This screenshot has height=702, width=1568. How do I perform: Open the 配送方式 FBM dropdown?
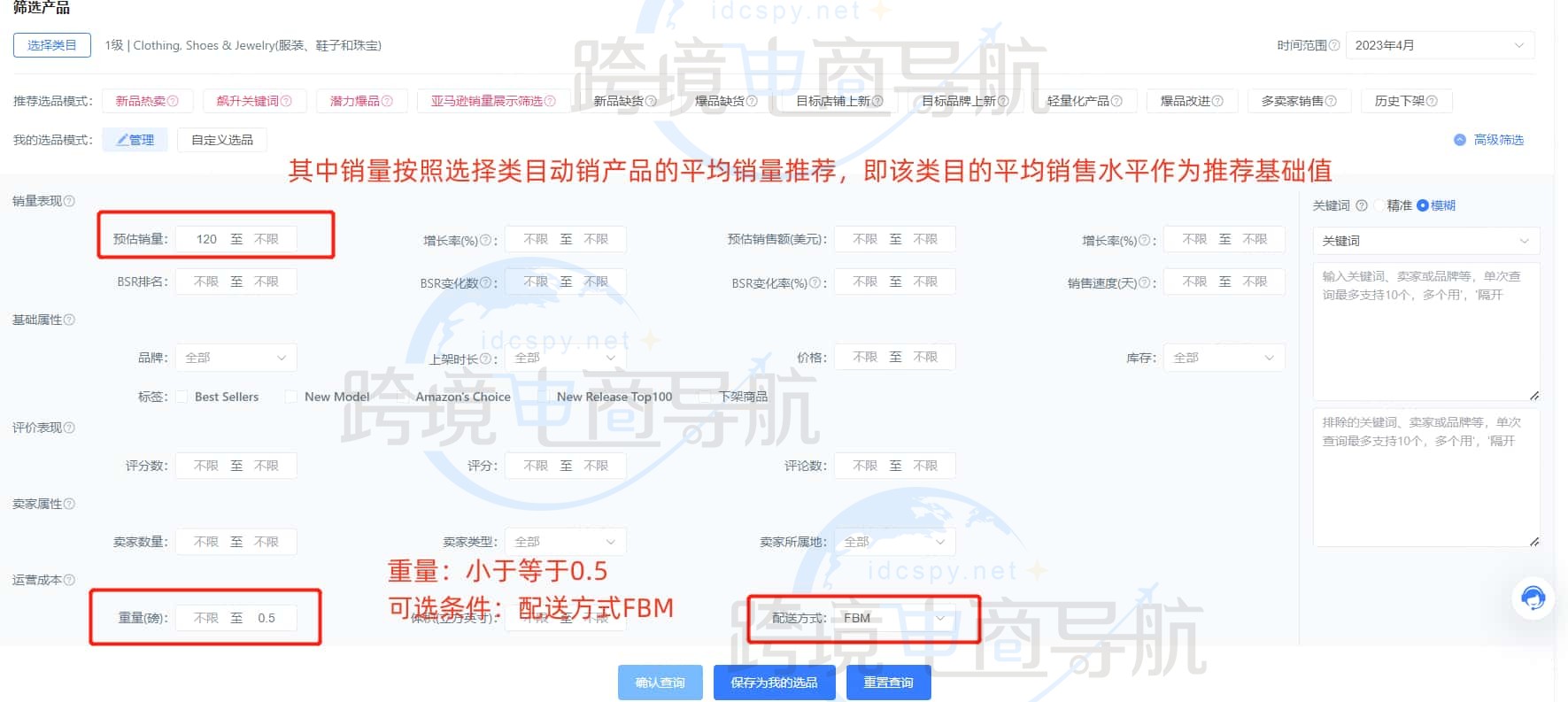[894, 618]
